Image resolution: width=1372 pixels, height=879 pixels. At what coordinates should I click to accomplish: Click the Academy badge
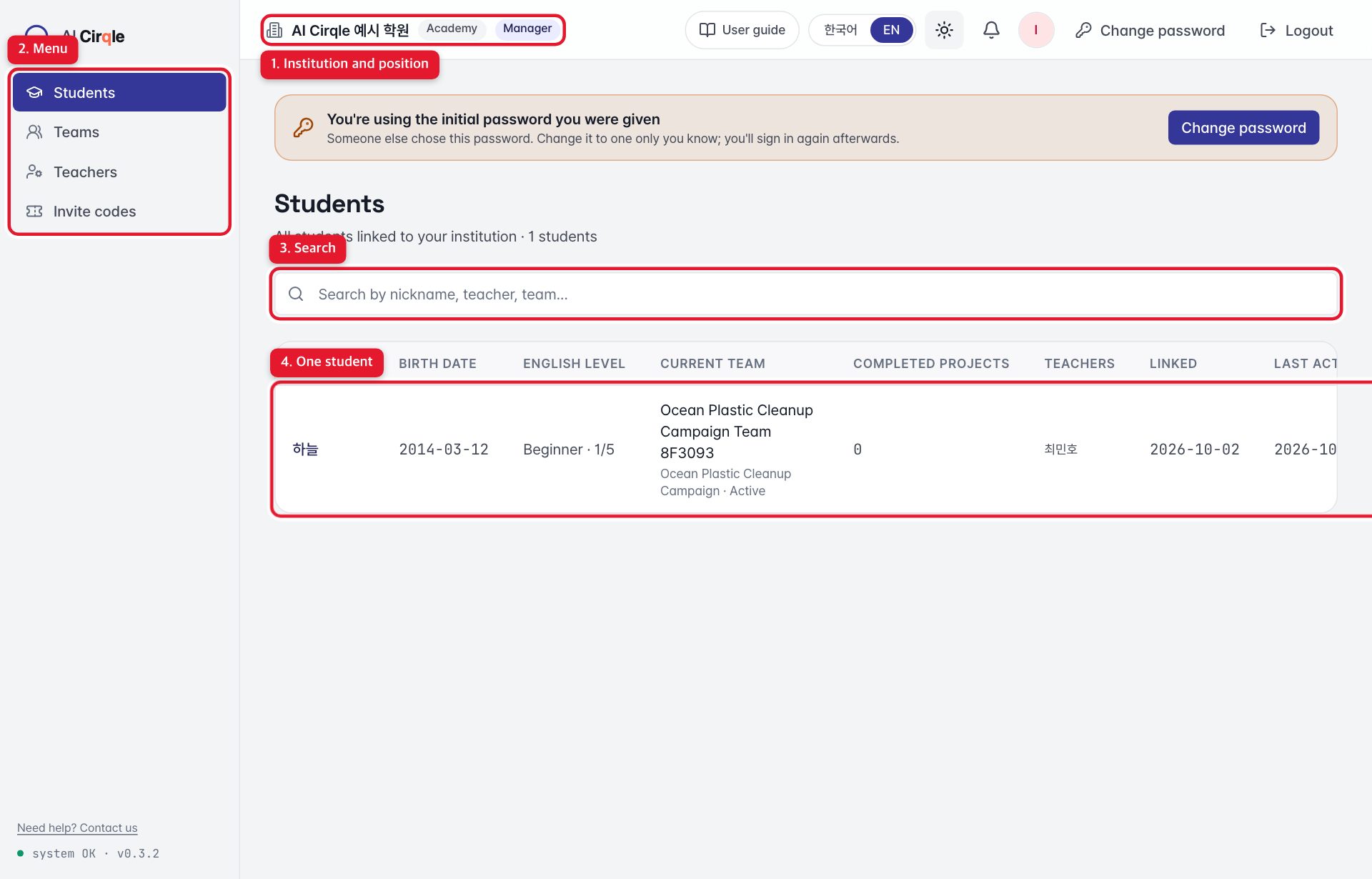click(452, 29)
